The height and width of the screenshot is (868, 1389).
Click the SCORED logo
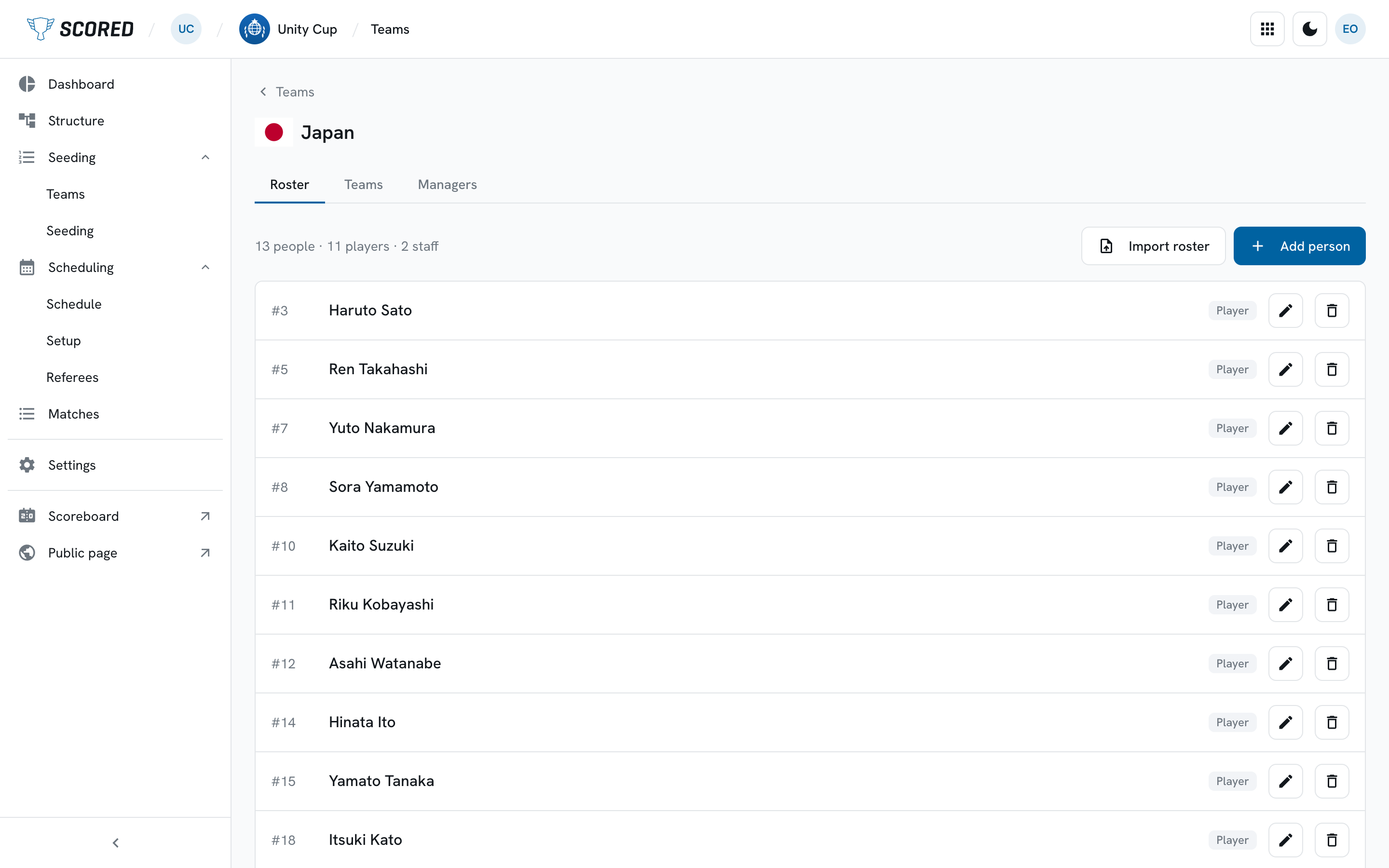tap(81, 29)
